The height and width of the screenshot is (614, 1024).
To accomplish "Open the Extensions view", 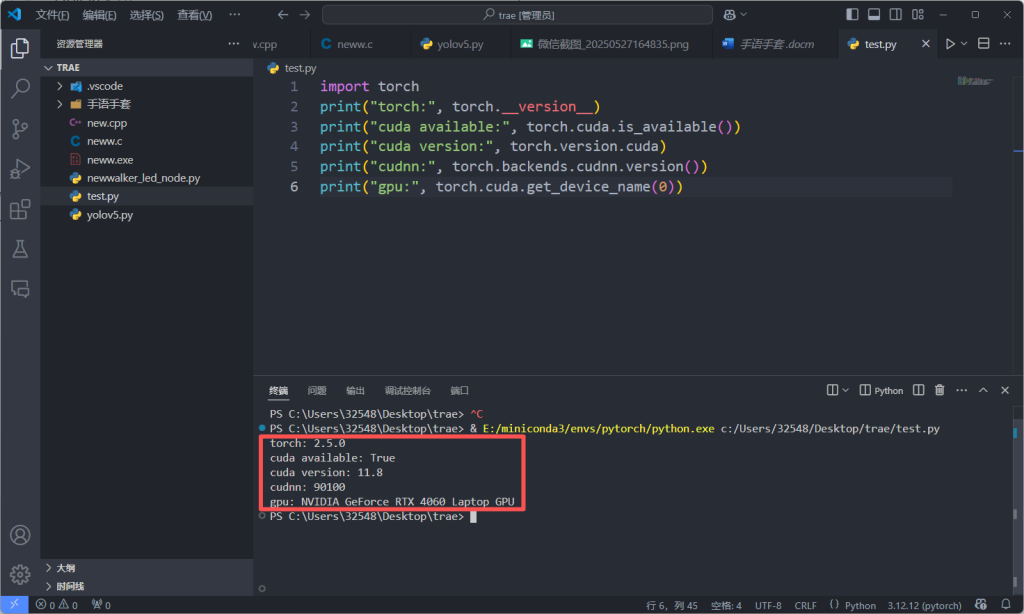I will coord(20,209).
